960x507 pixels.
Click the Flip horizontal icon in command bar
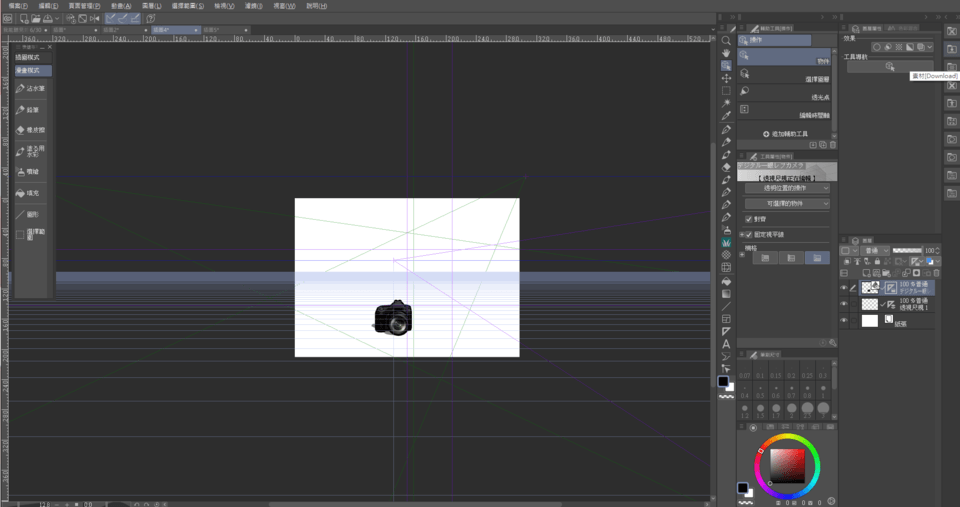coord(94,18)
